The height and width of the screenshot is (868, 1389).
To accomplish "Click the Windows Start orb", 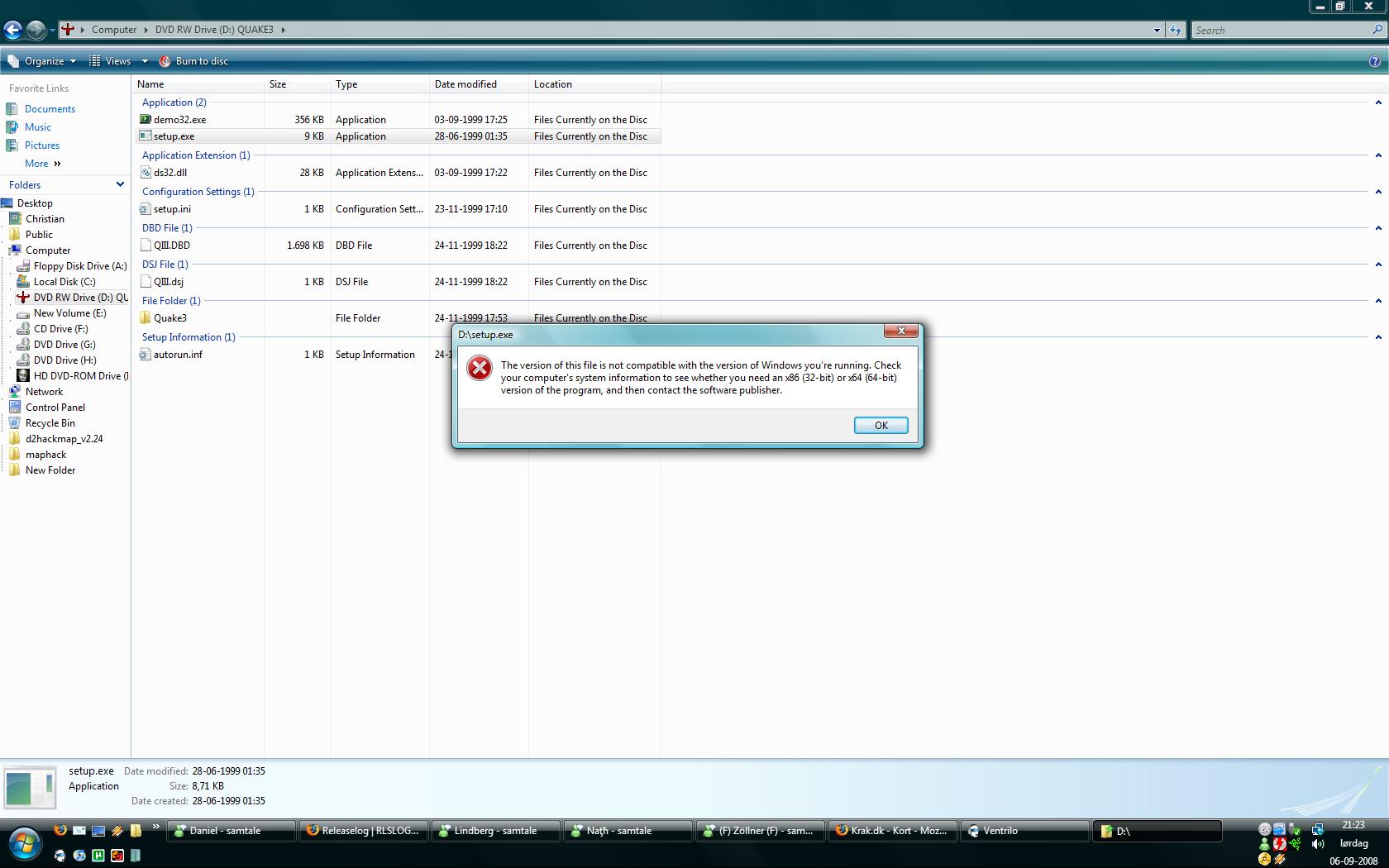I will point(23,844).
